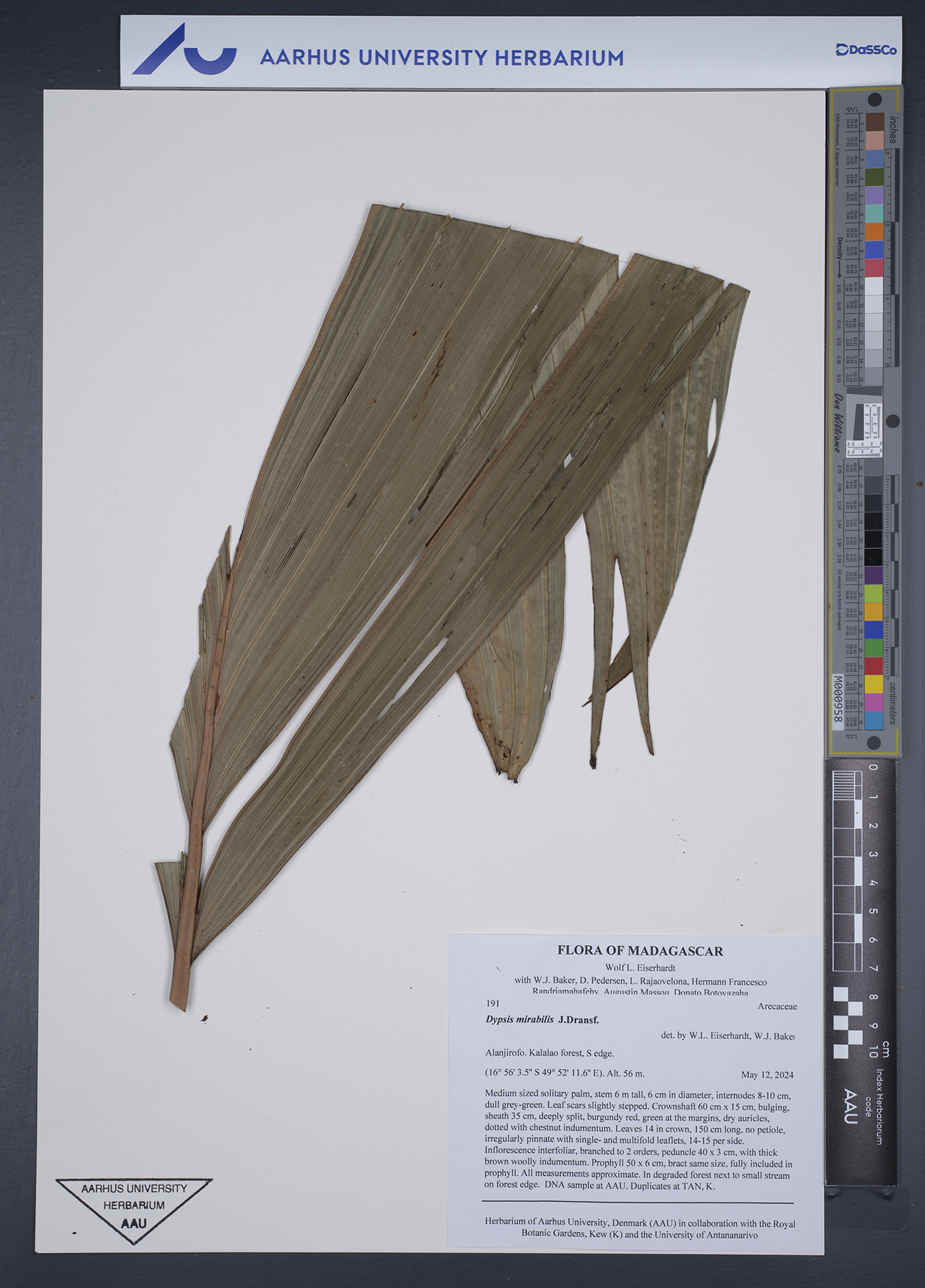Image resolution: width=925 pixels, height=1288 pixels.
Task: Click the Flora of Madagascar label heading
Action: click(x=640, y=951)
